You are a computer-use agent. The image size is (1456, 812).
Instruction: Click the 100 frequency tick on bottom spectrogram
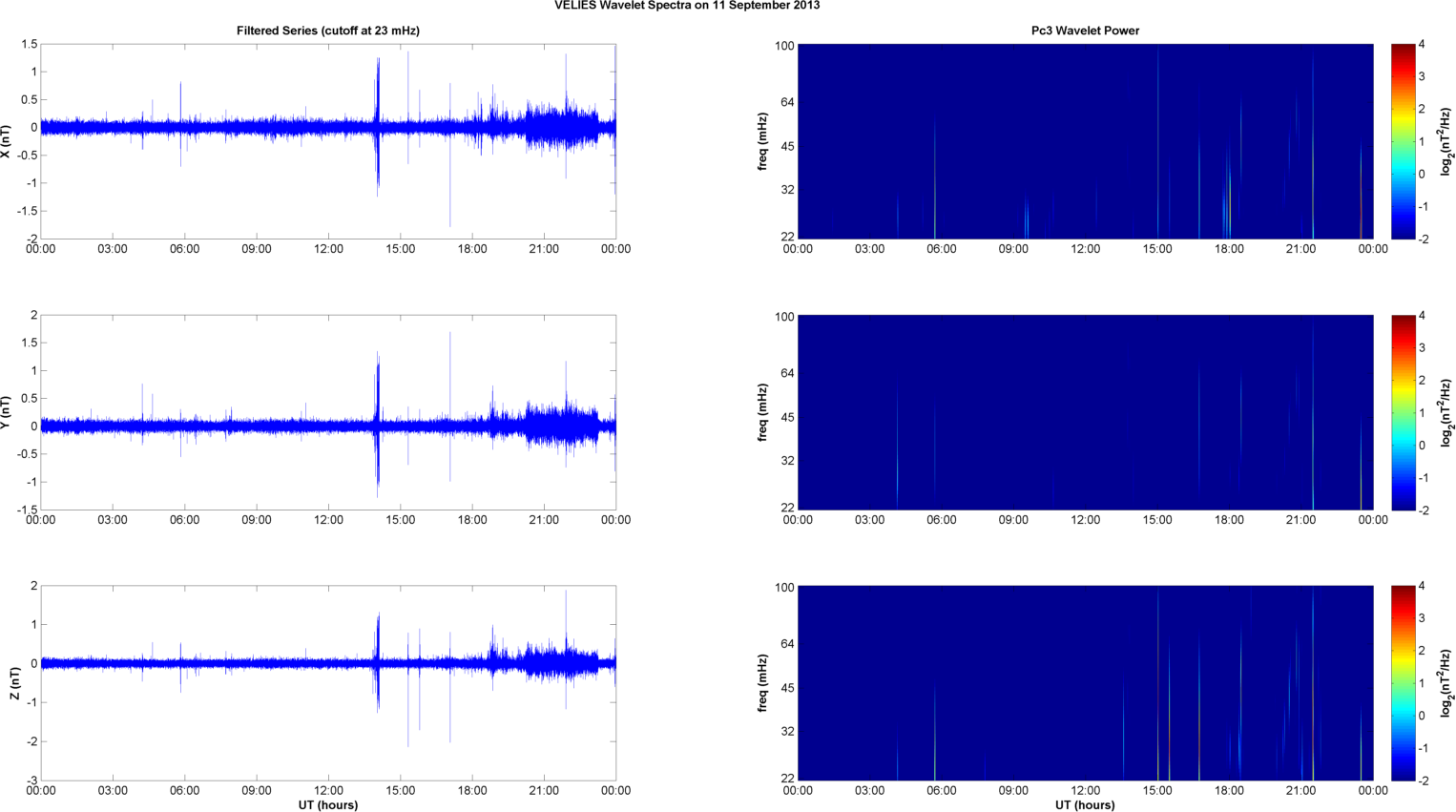[784, 588]
